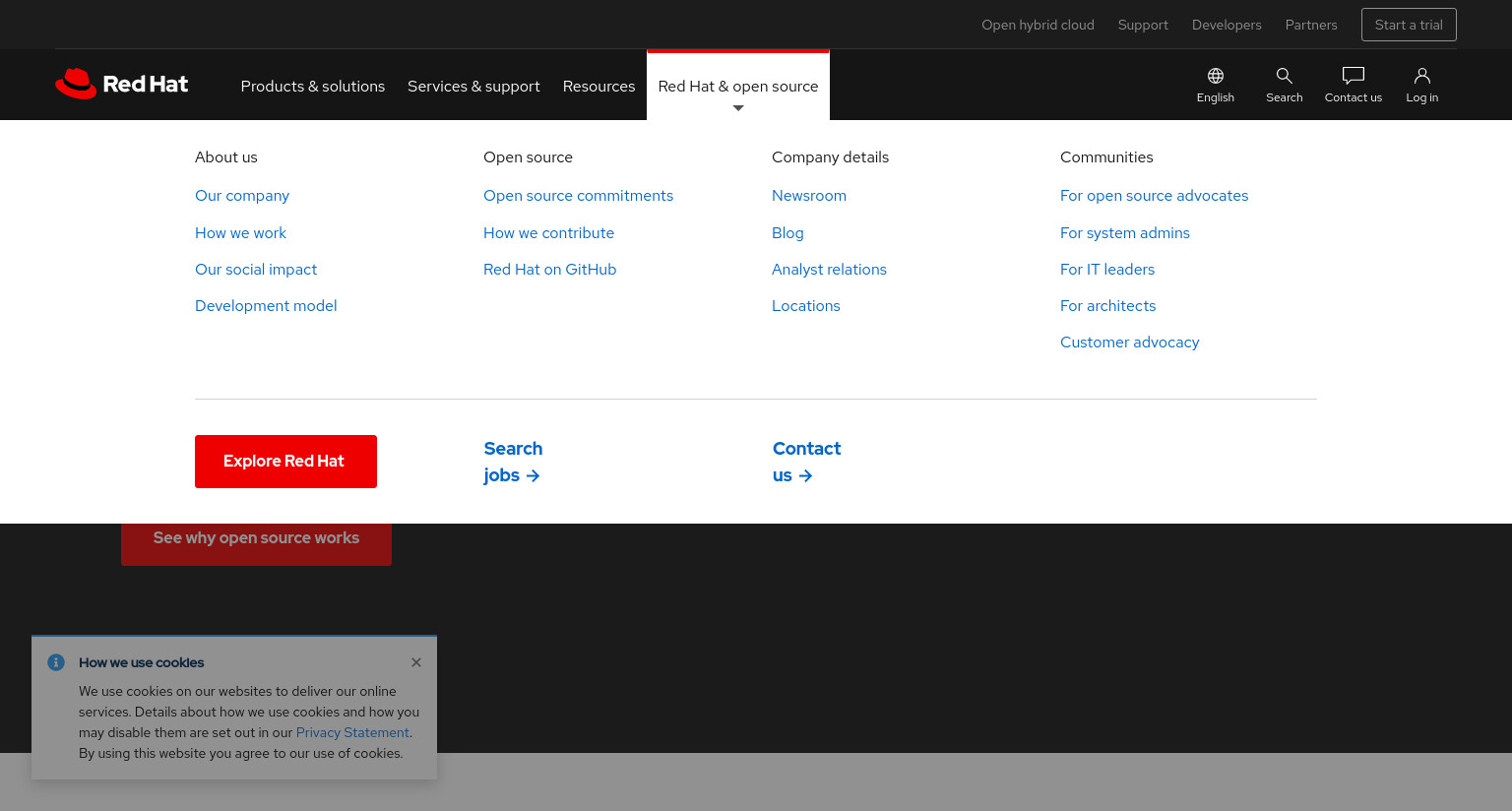Expand Products & solutions menu
Viewport: 1512px width, 811px height.
click(313, 87)
